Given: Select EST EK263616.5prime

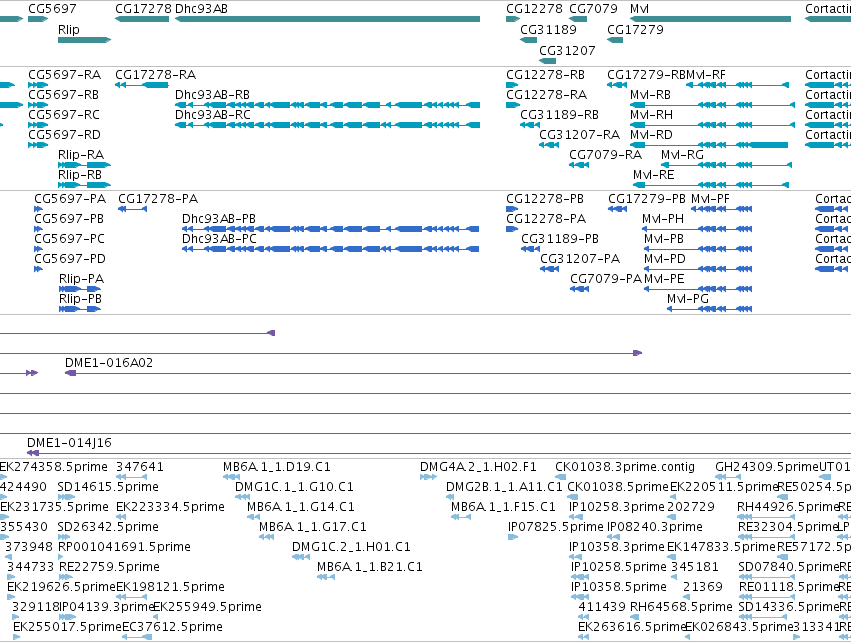Looking at the screenshot, I should pyautogui.click(x=583, y=637).
